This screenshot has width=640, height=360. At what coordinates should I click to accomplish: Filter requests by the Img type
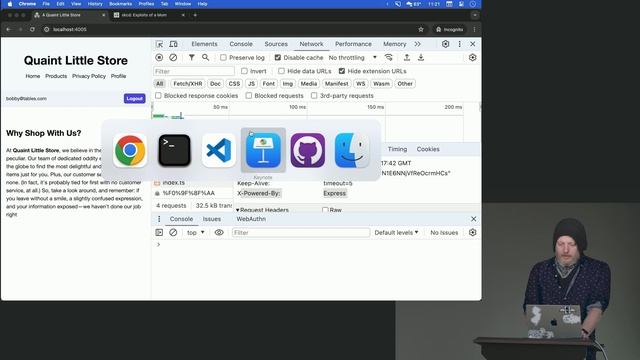tap(288, 84)
